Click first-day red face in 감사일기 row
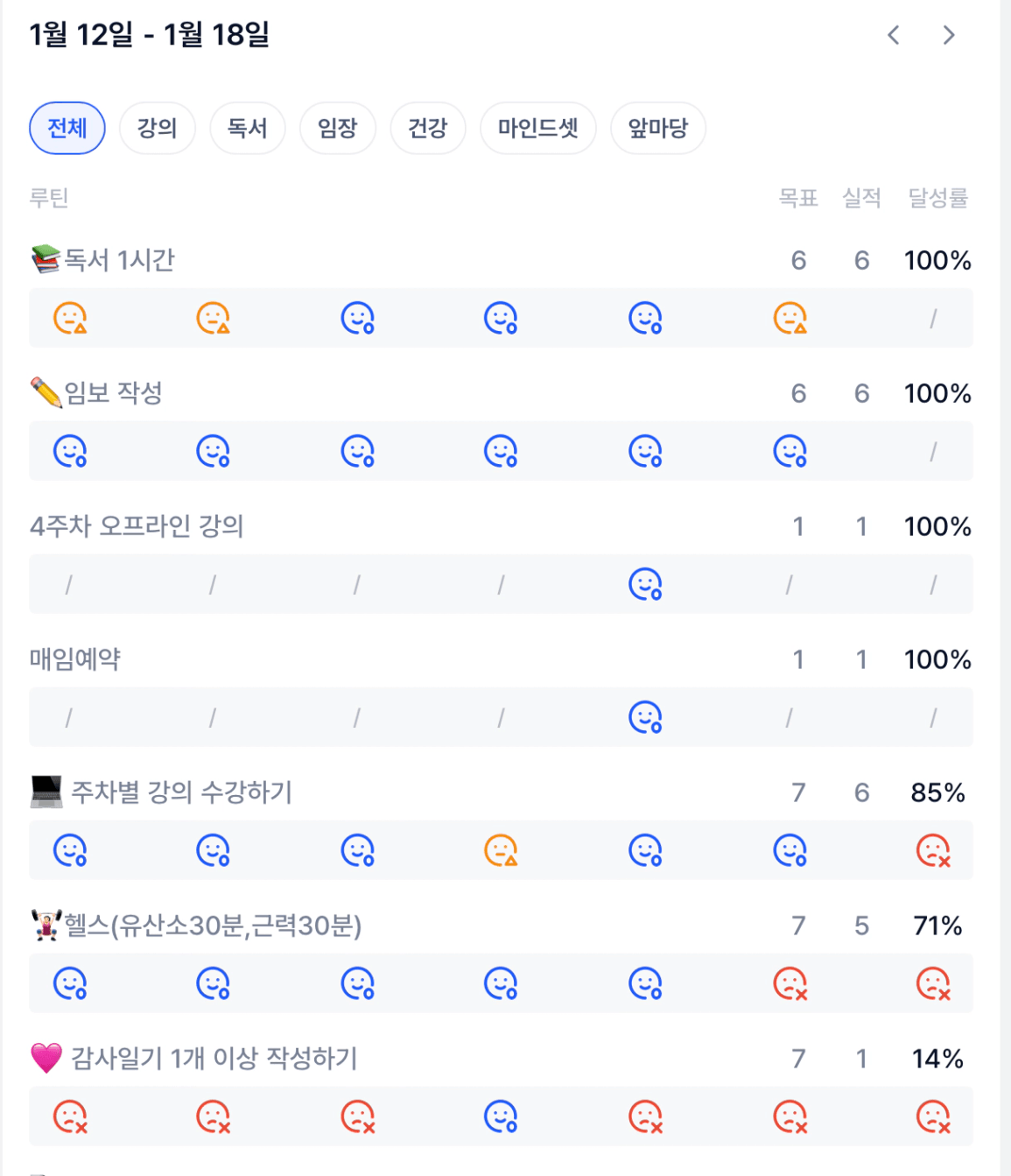 click(70, 1116)
